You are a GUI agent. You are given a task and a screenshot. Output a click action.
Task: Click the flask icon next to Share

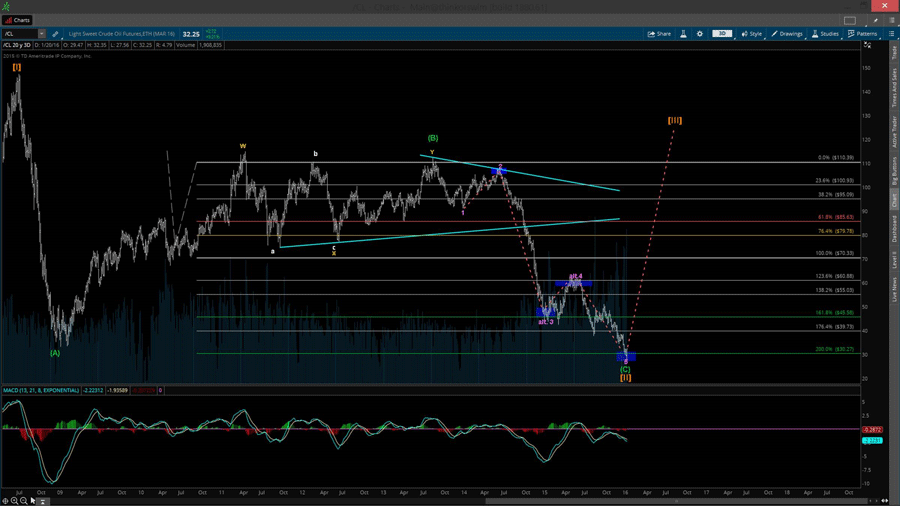(684, 34)
